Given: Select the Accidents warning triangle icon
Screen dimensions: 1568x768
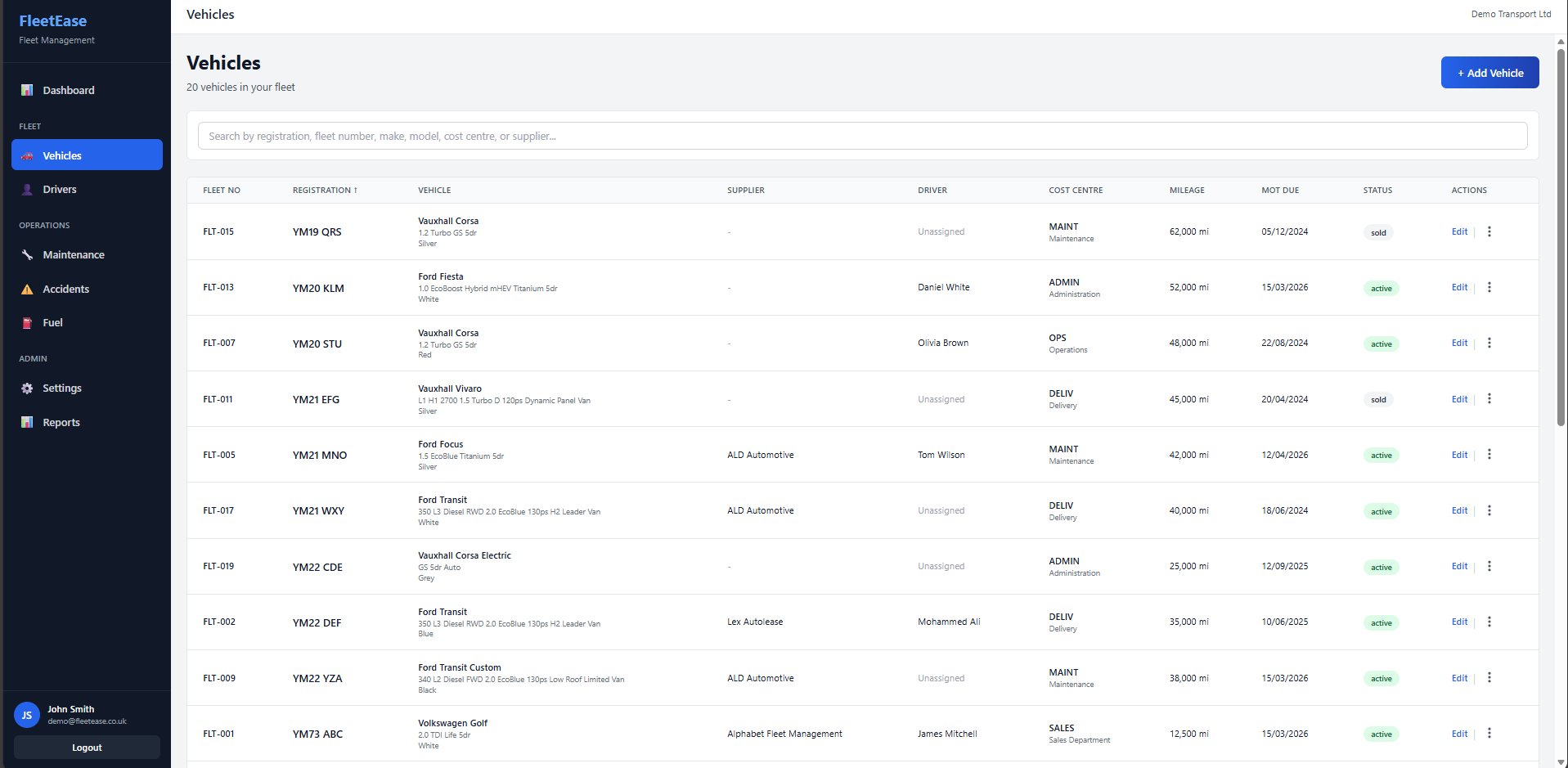Looking at the screenshot, I should pyautogui.click(x=27, y=289).
